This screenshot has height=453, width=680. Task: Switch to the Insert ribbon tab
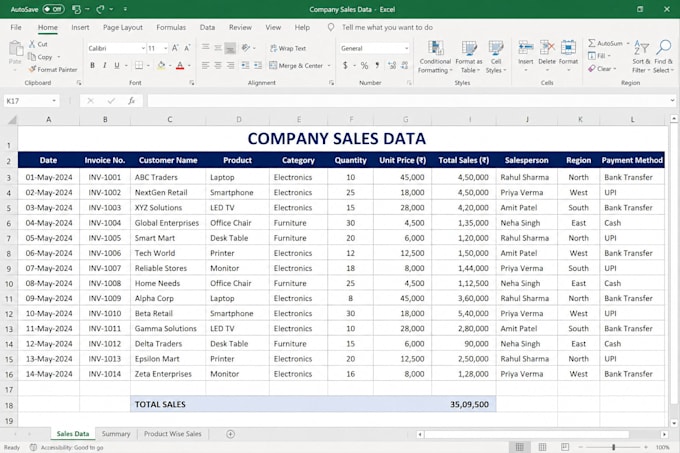tap(80, 27)
